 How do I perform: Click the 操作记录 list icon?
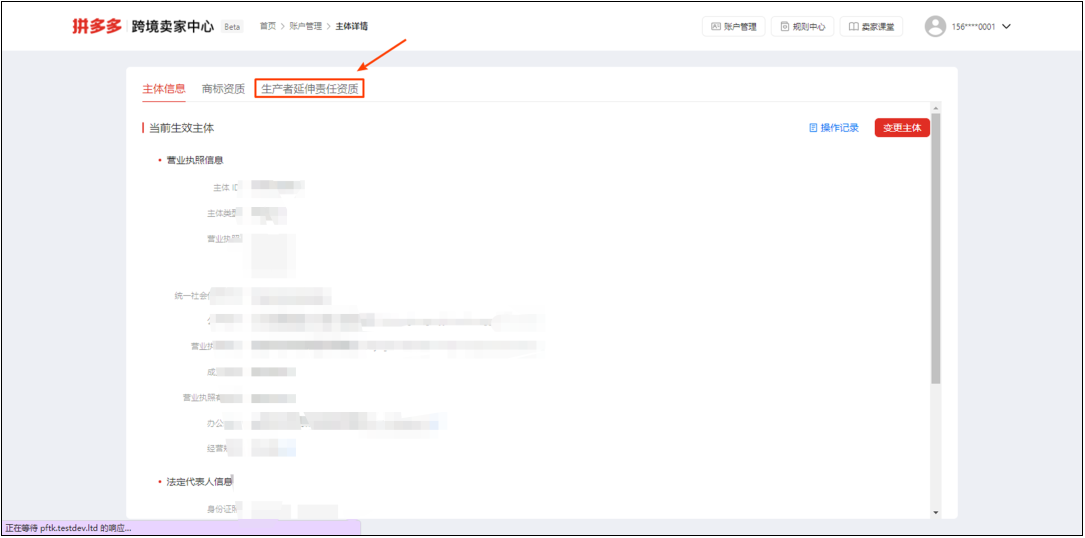pyautogui.click(x=813, y=128)
